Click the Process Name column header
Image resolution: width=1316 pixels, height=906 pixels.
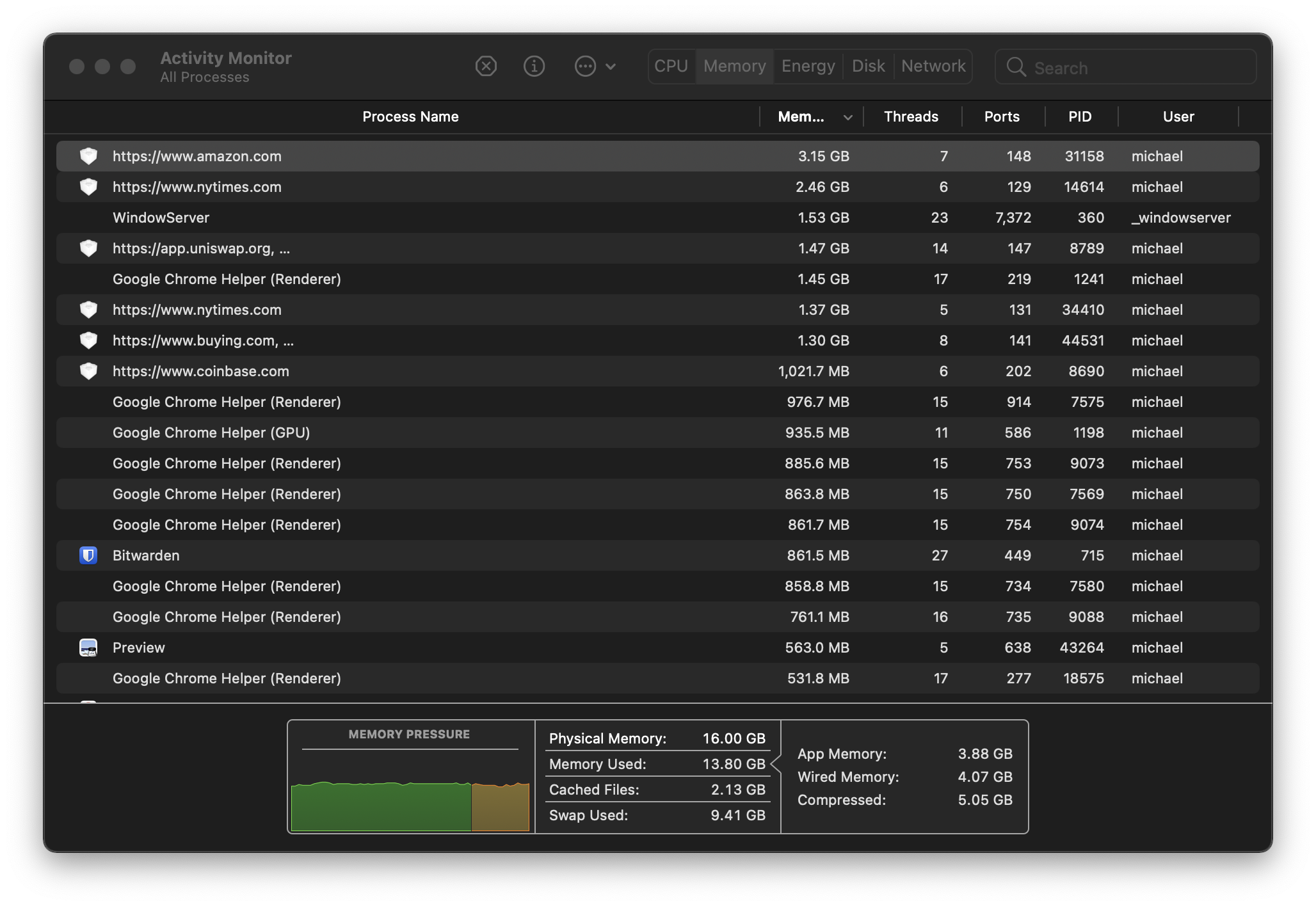coord(410,116)
